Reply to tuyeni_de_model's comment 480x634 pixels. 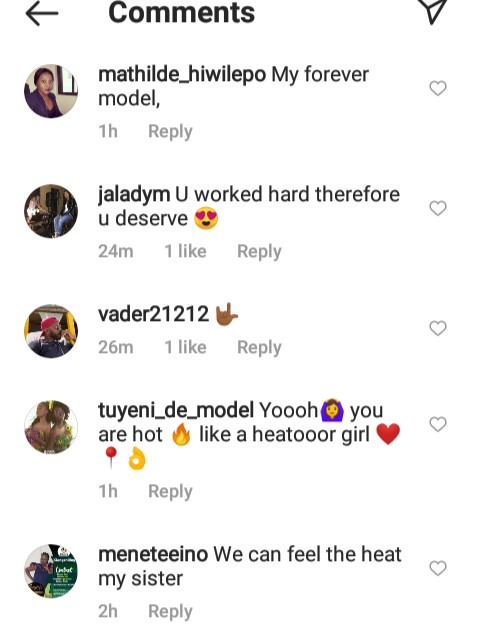coord(170,492)
